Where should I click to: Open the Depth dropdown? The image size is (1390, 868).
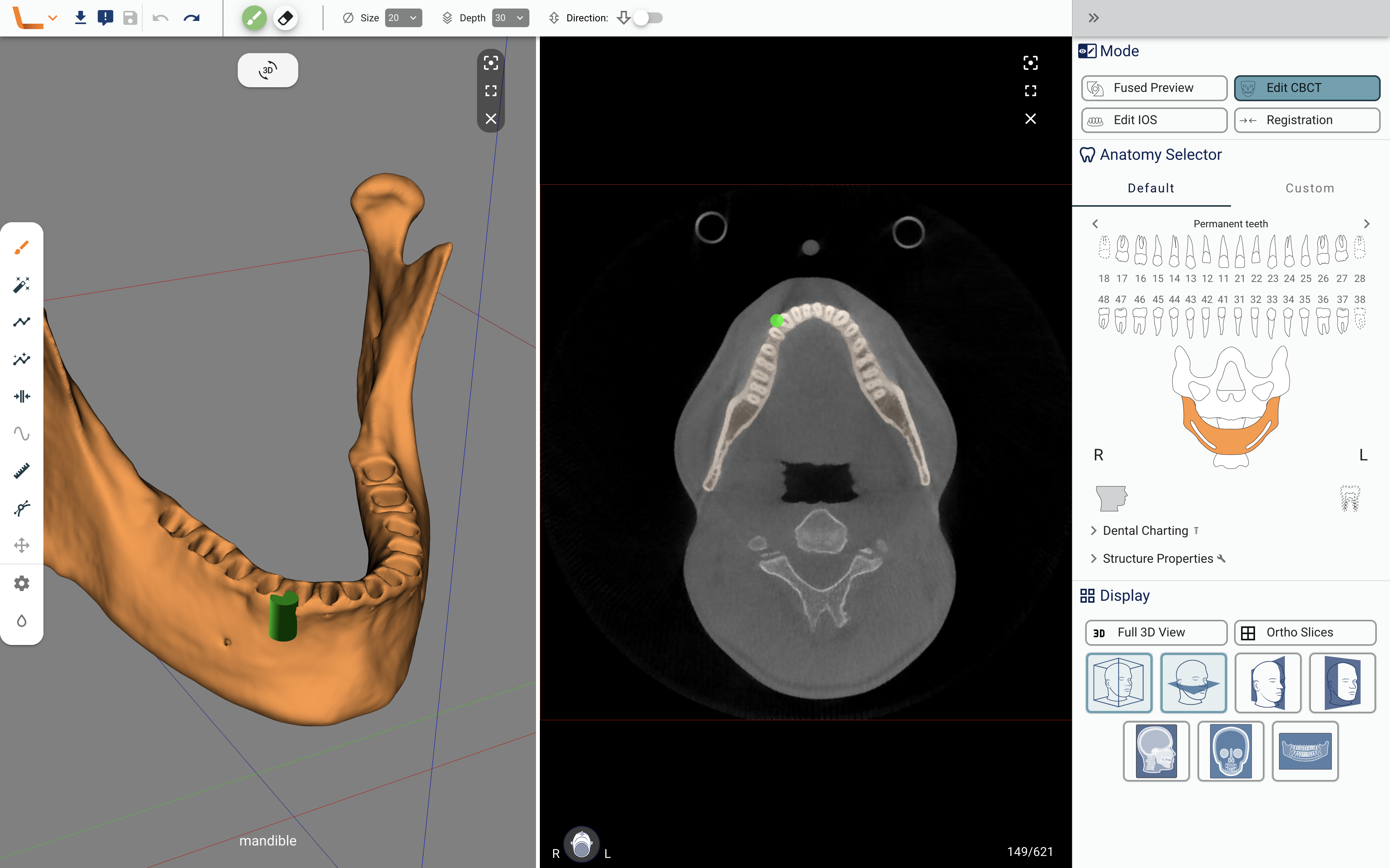(x=510, y=18)
